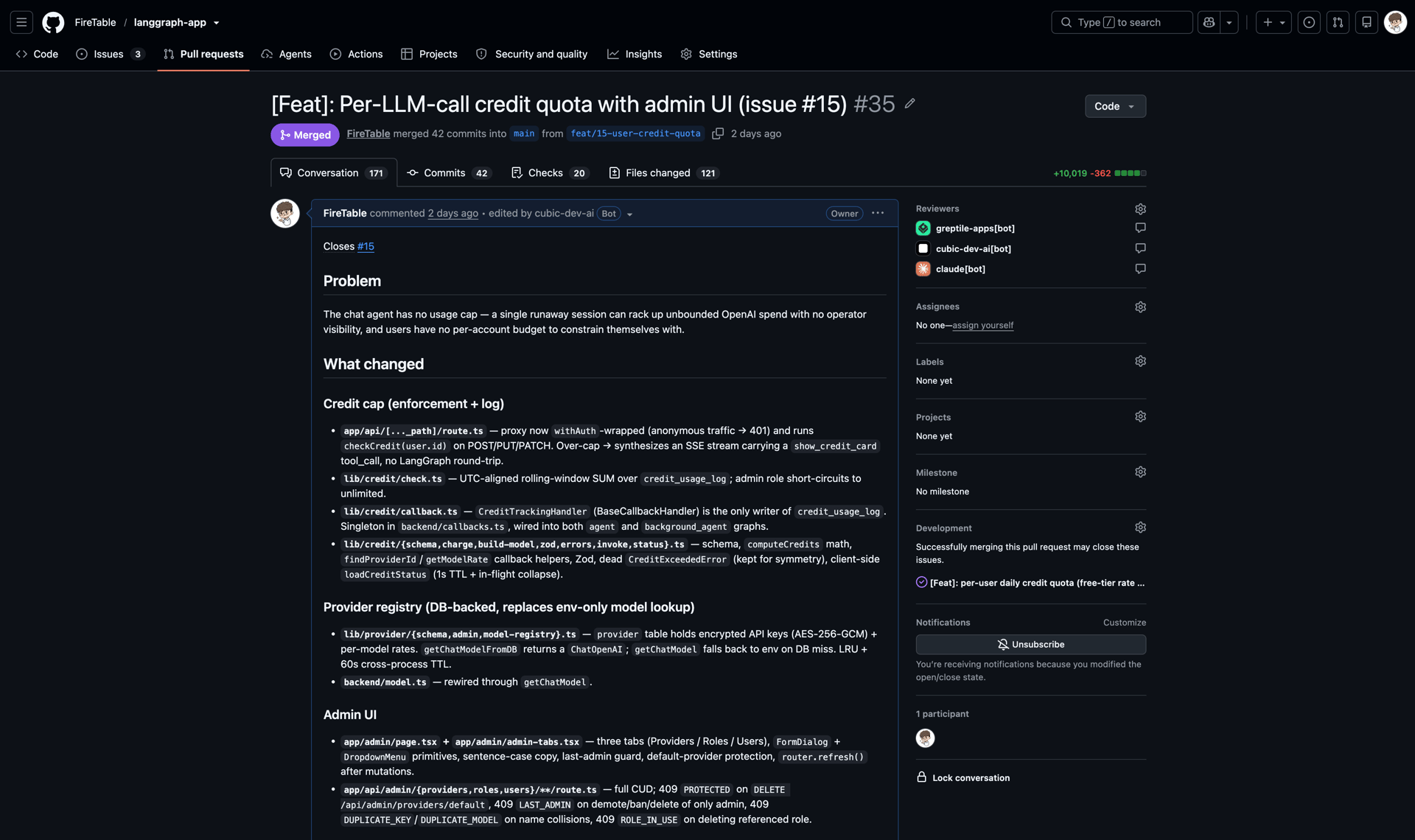
Task: Open the create new plus dropdown
Action: pyautogui.click(x=1273, y=22)
